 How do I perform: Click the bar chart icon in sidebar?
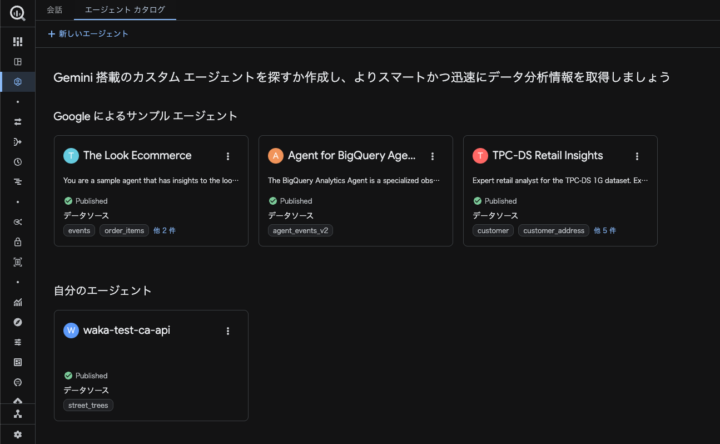(x=17, y=302)
